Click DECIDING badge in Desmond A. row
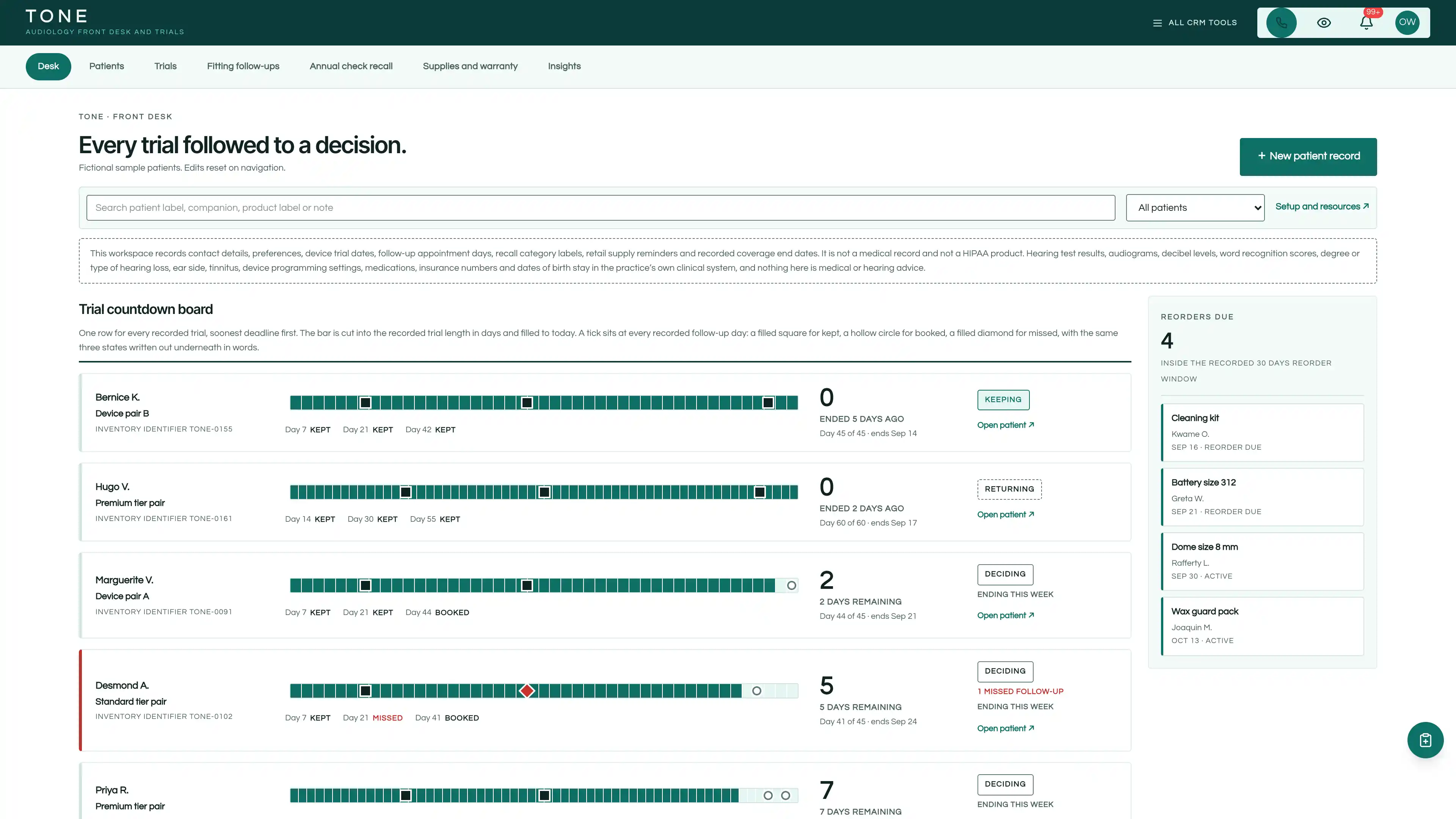The image size is (1456, 819). pyautogui.click(x=1005, y=672)
